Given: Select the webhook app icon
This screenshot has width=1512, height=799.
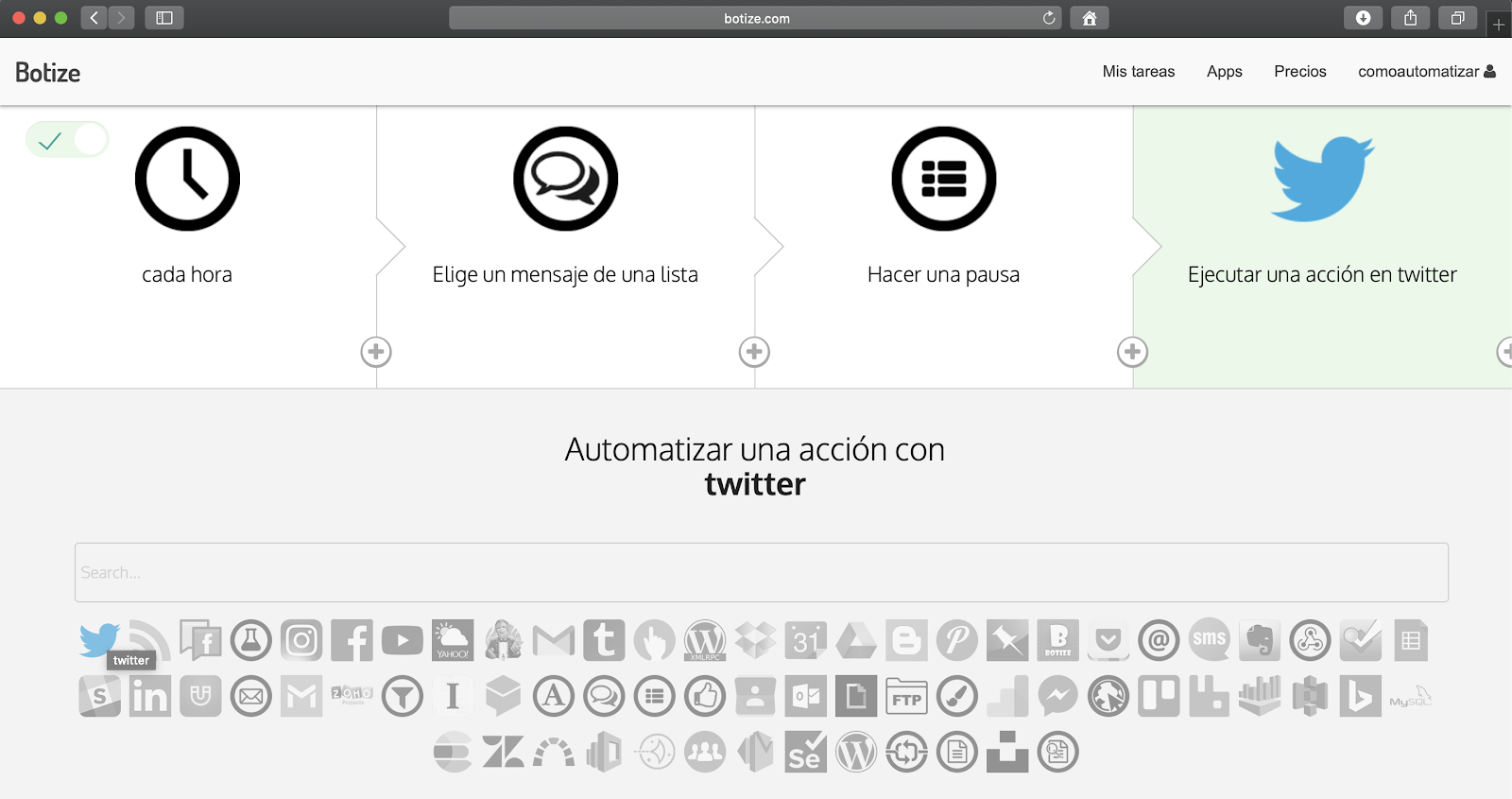Looking at the screenshot, I should pos(1310,640).
